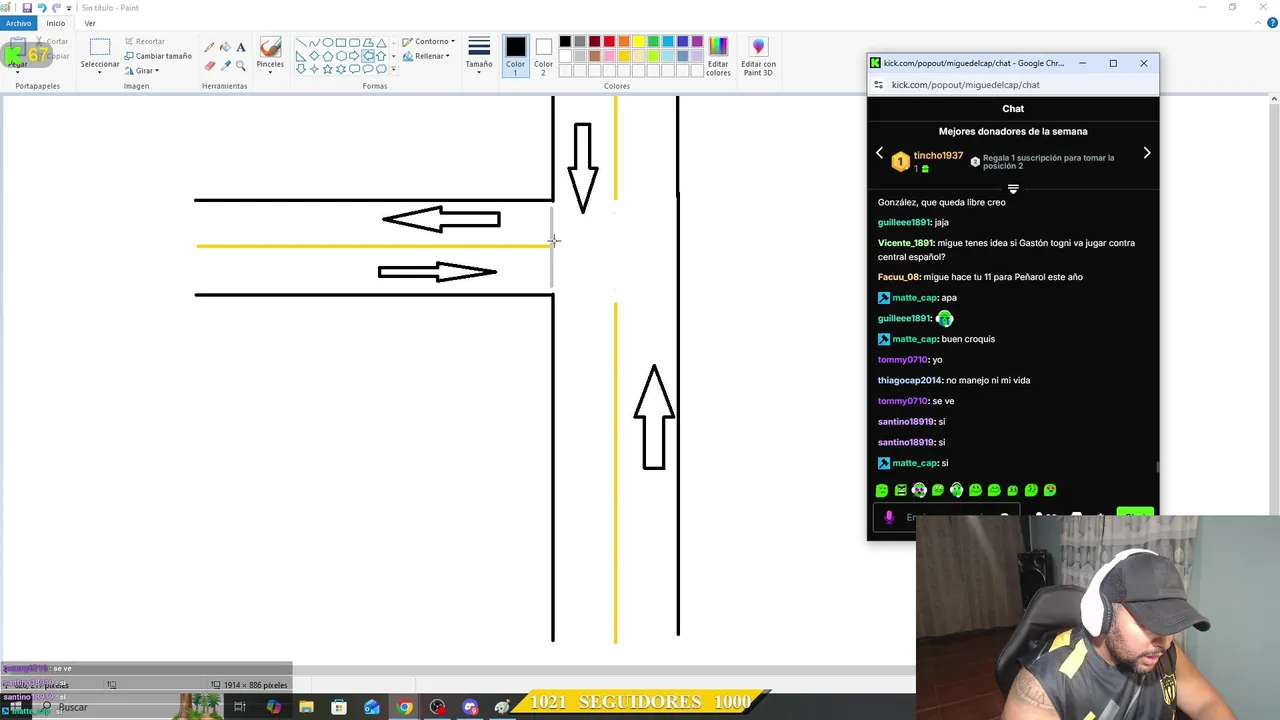Click username Vicente_1891 in the chat
The height and width of the screenshot is (720, 1280).
click(905, 243)
